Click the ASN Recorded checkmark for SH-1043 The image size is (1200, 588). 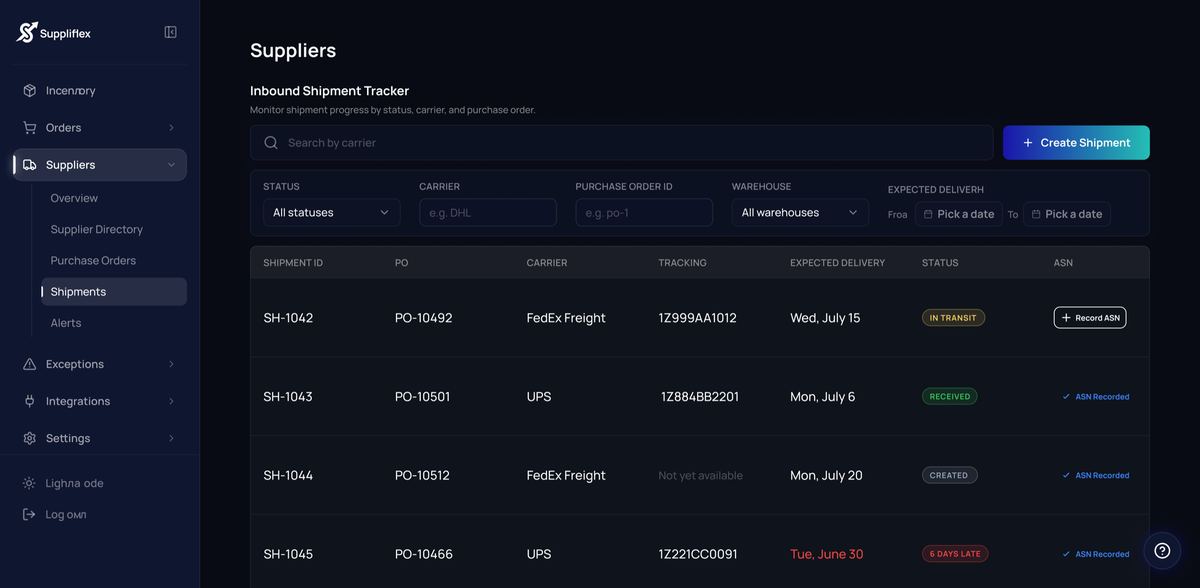coord(1066,397)
